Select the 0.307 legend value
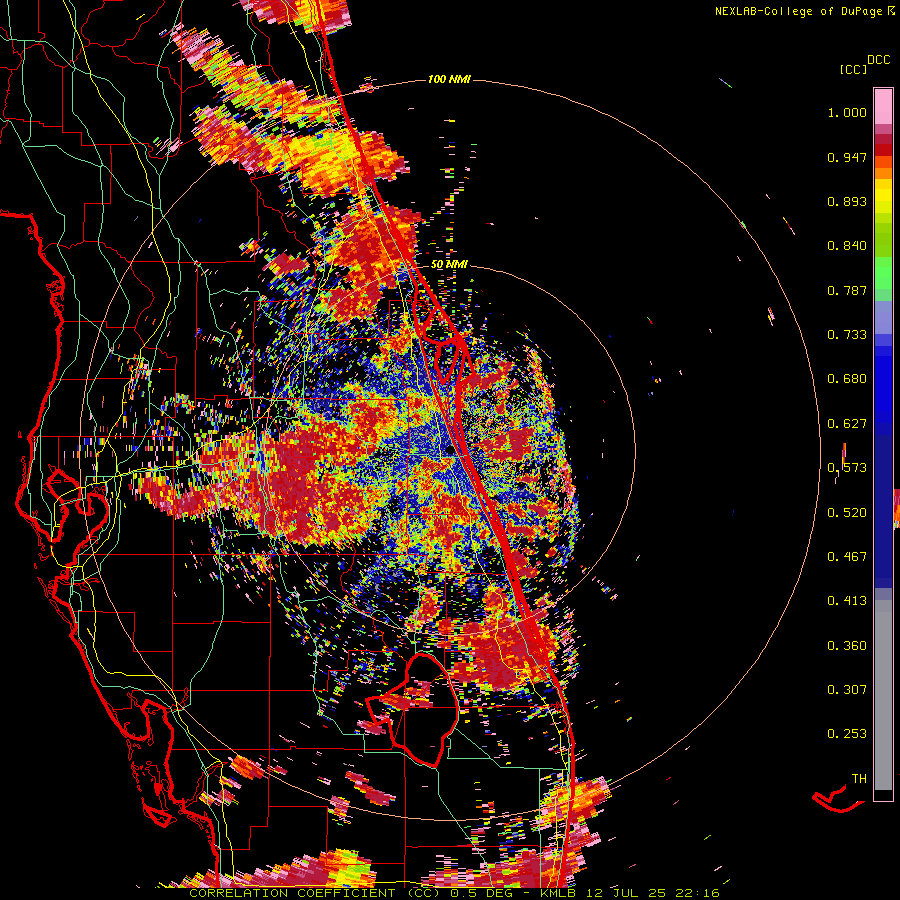 pos(847,690)
